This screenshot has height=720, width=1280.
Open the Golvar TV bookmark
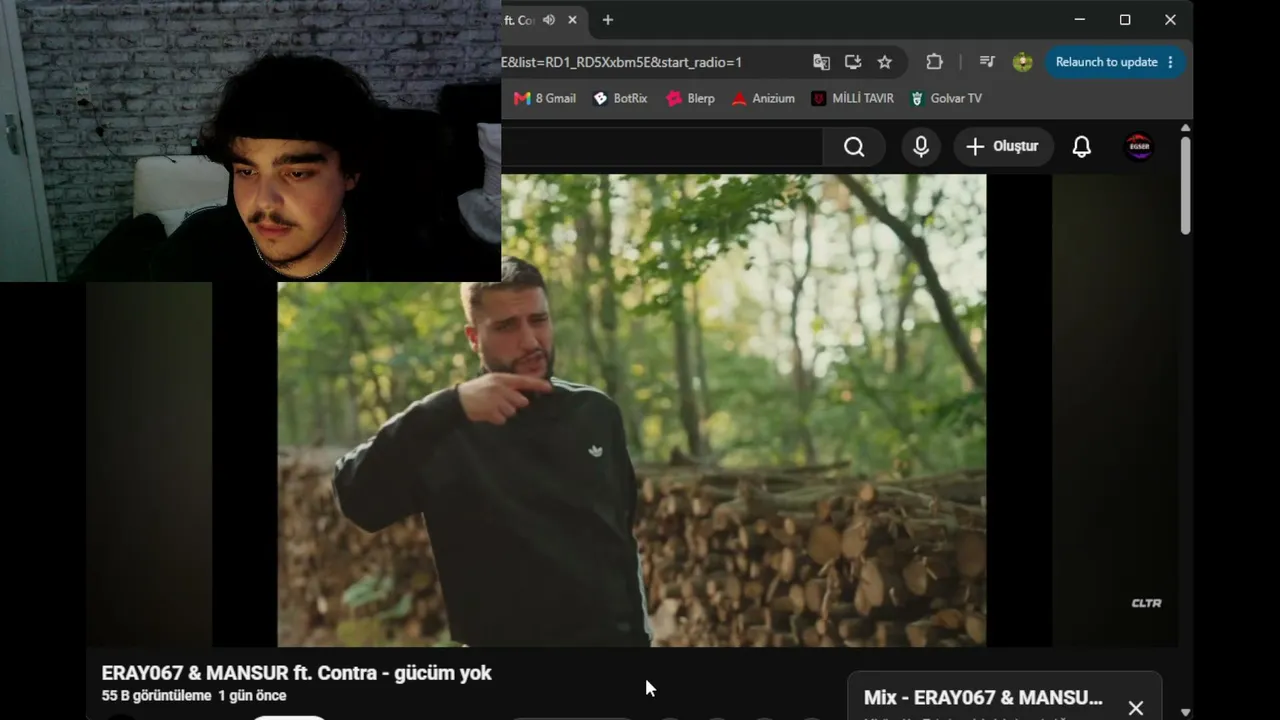(x=946, y=98)
